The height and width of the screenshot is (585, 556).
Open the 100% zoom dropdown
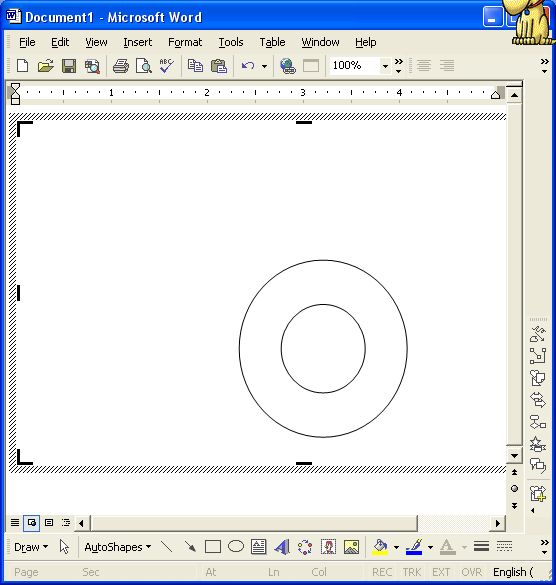pos(385,66)
